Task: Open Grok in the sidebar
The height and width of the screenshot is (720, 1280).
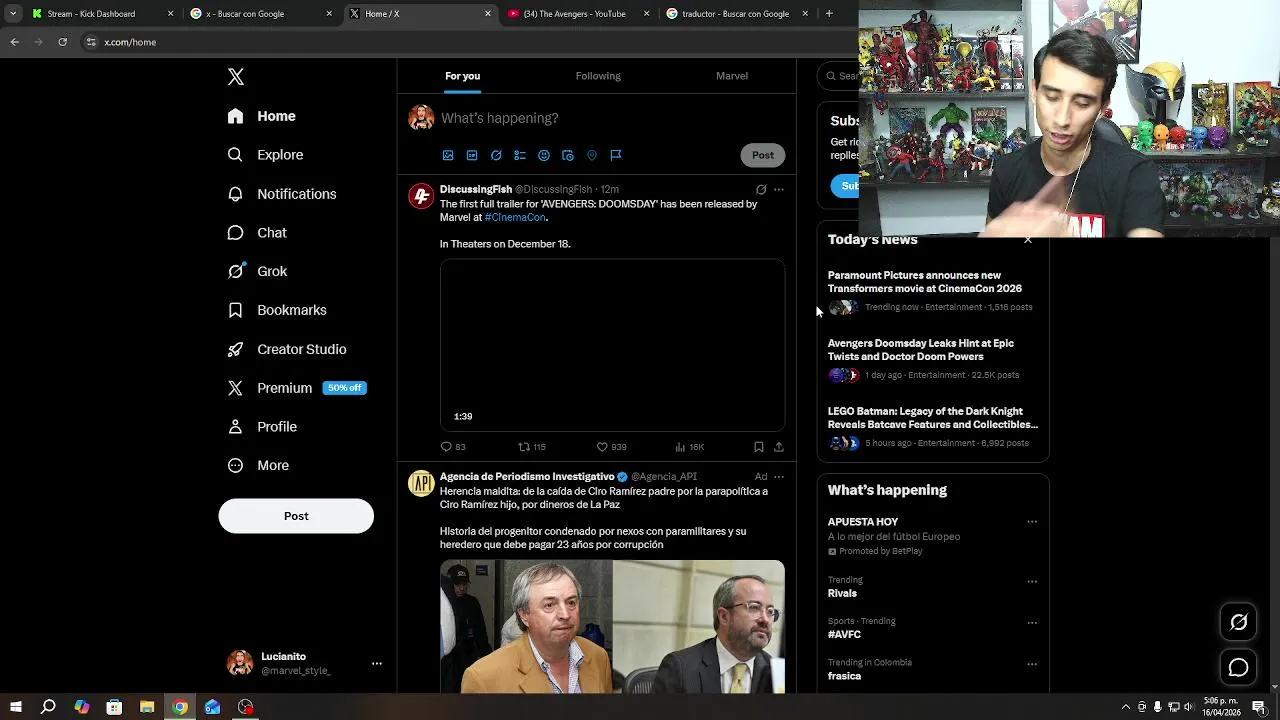Action: [x=257, y=271]
